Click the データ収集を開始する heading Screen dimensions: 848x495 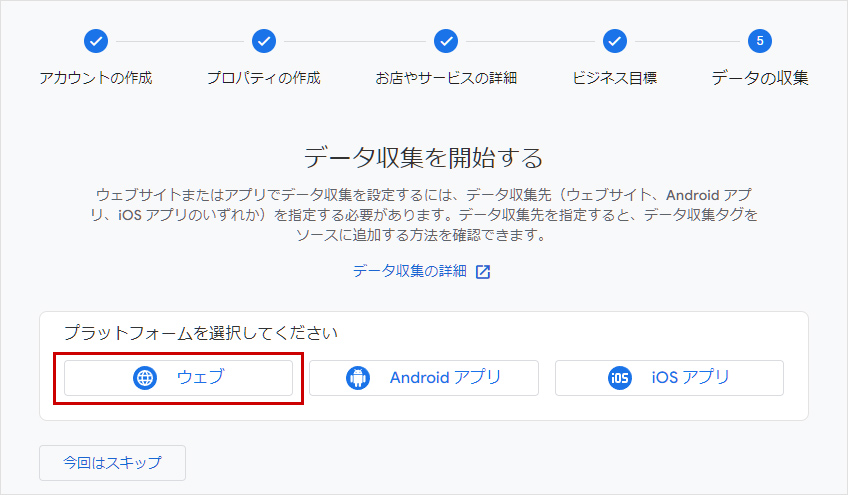click(423, 157)
